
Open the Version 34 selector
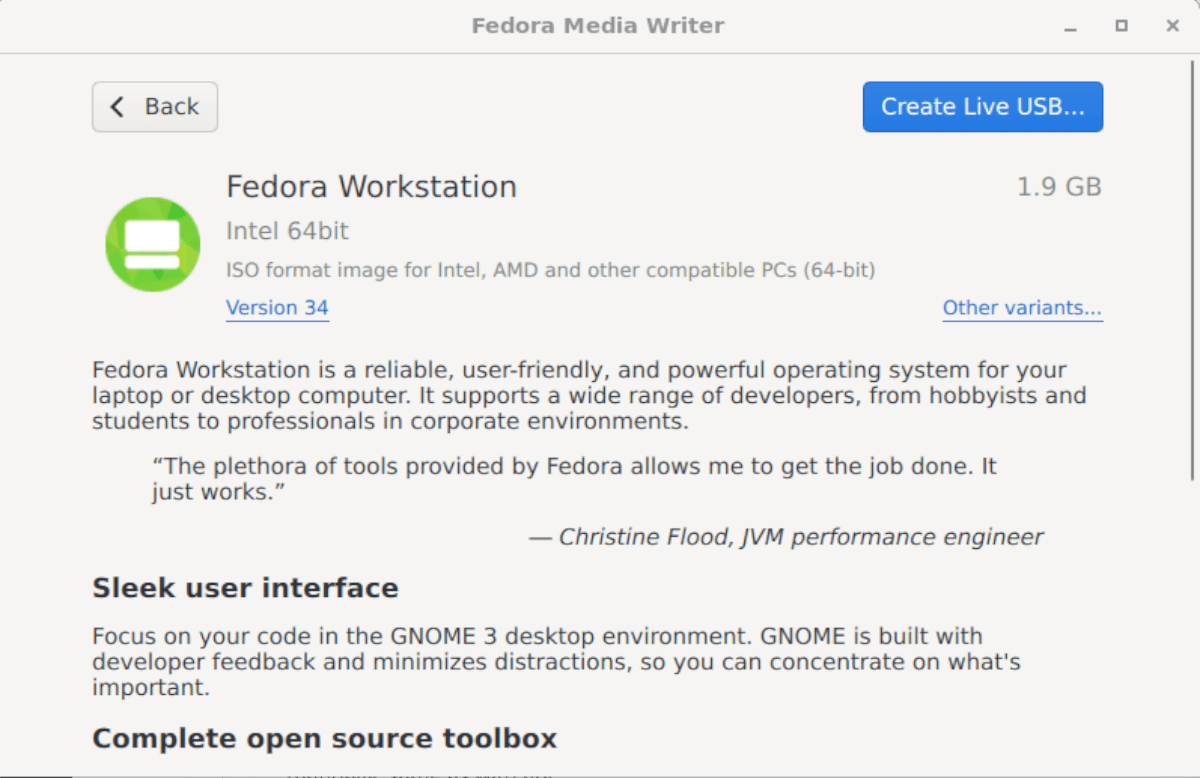[x=277, y=308]
